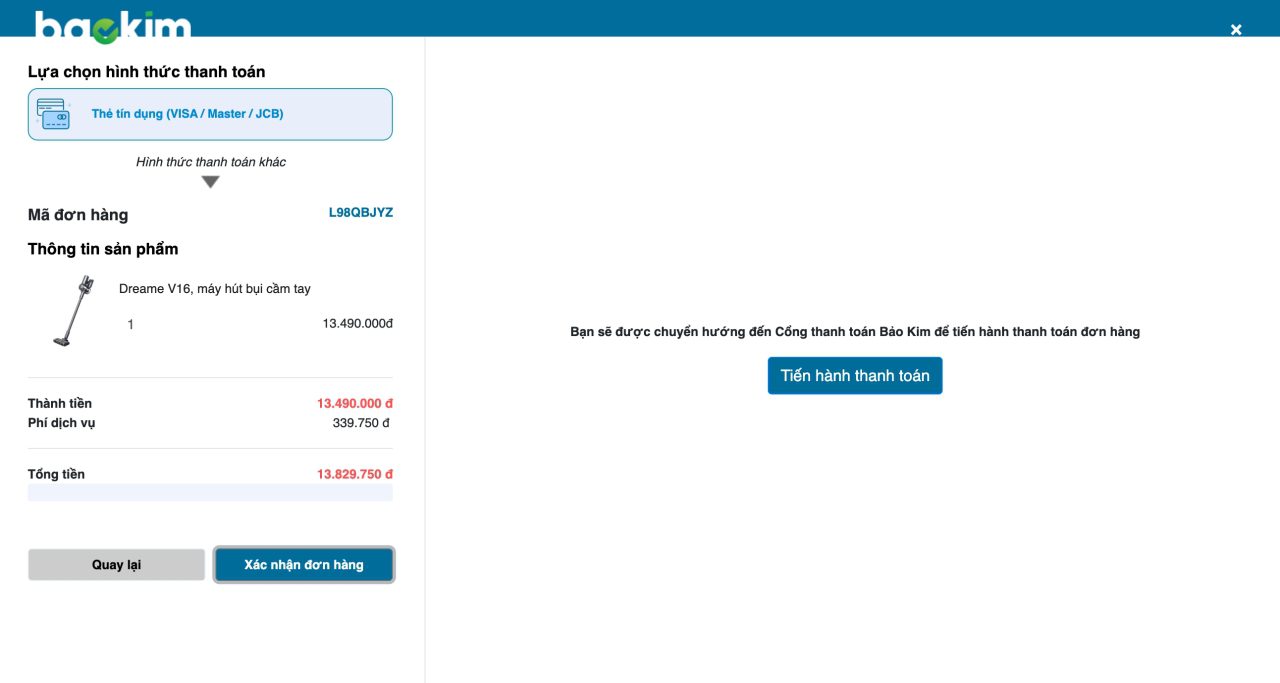Close the payment dialog with X

point(1236,30)
